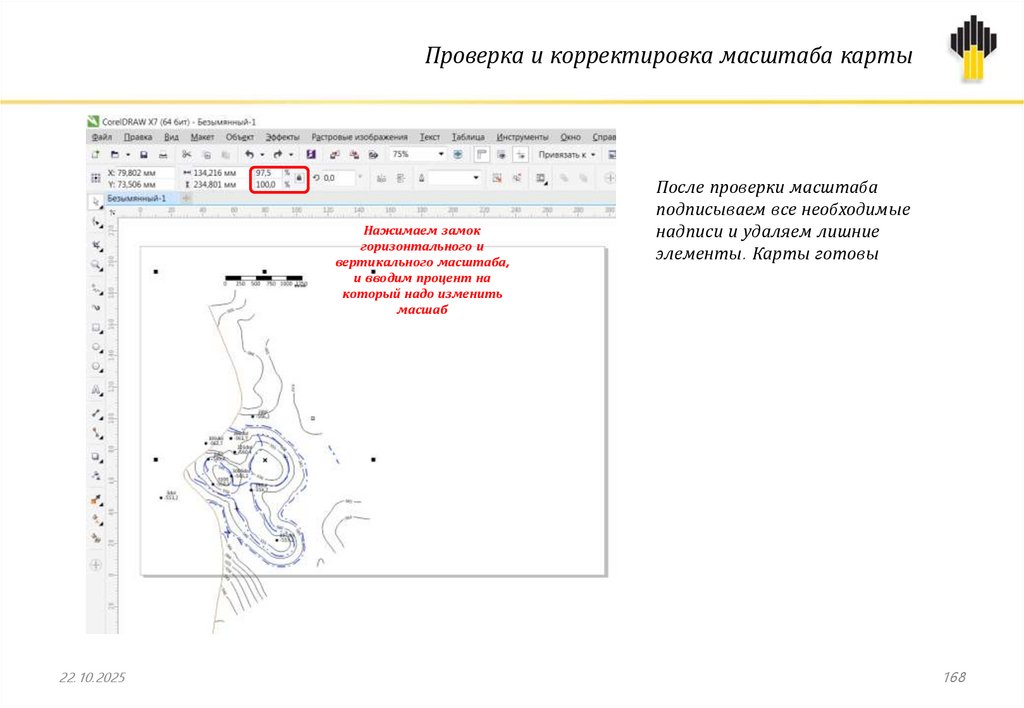Image resolution: width=1024 pixels, height=708 pixels.
Task: Expand the Redo history dropdown arrow
Action: [x=291, y=155]
